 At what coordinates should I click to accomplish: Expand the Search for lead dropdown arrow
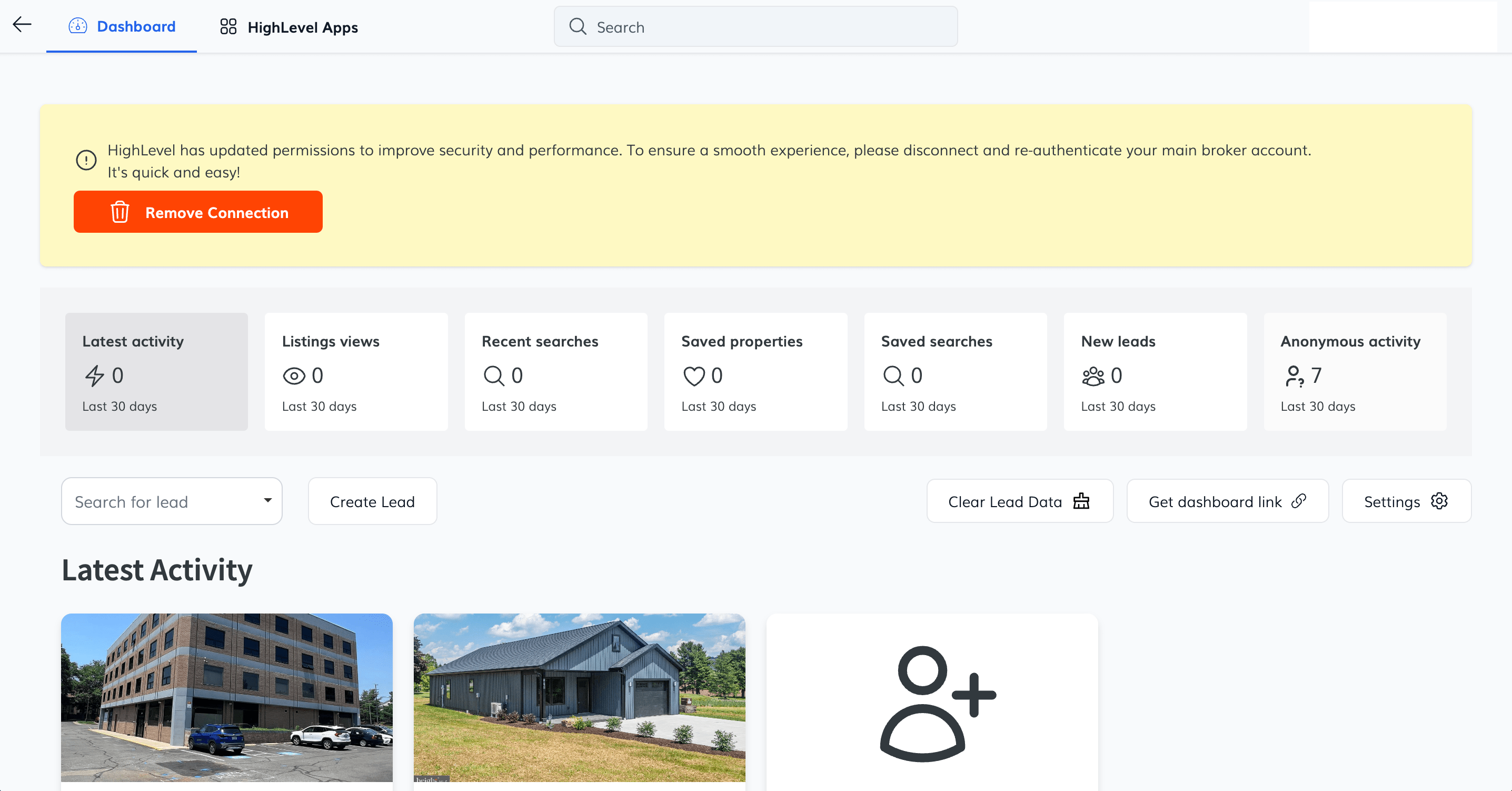click(x=267, y=500)
